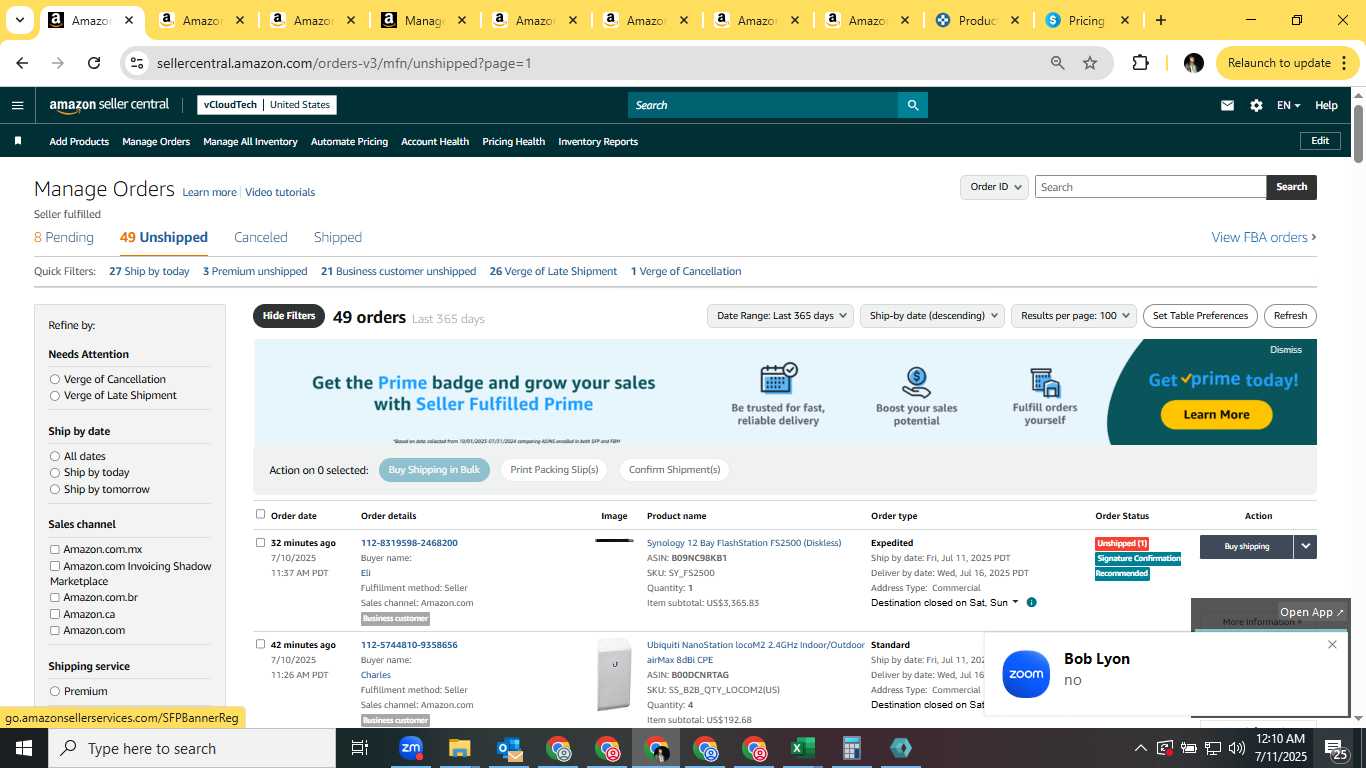Screen dimensions: 1366x768
Task: Open order link 112-5744810-9358656
Action: tap(409, 645)
